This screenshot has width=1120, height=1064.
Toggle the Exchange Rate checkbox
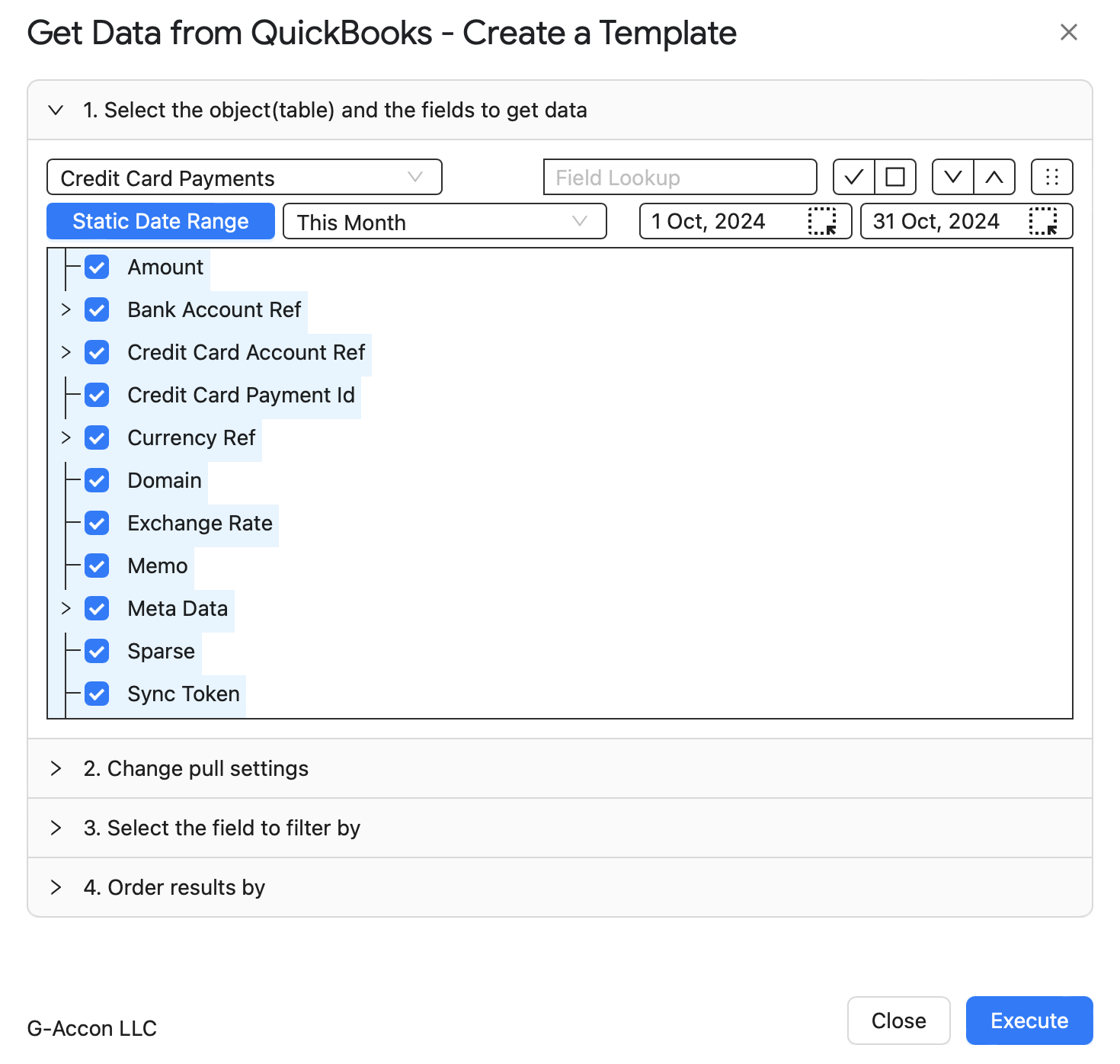tap(97, 524)
